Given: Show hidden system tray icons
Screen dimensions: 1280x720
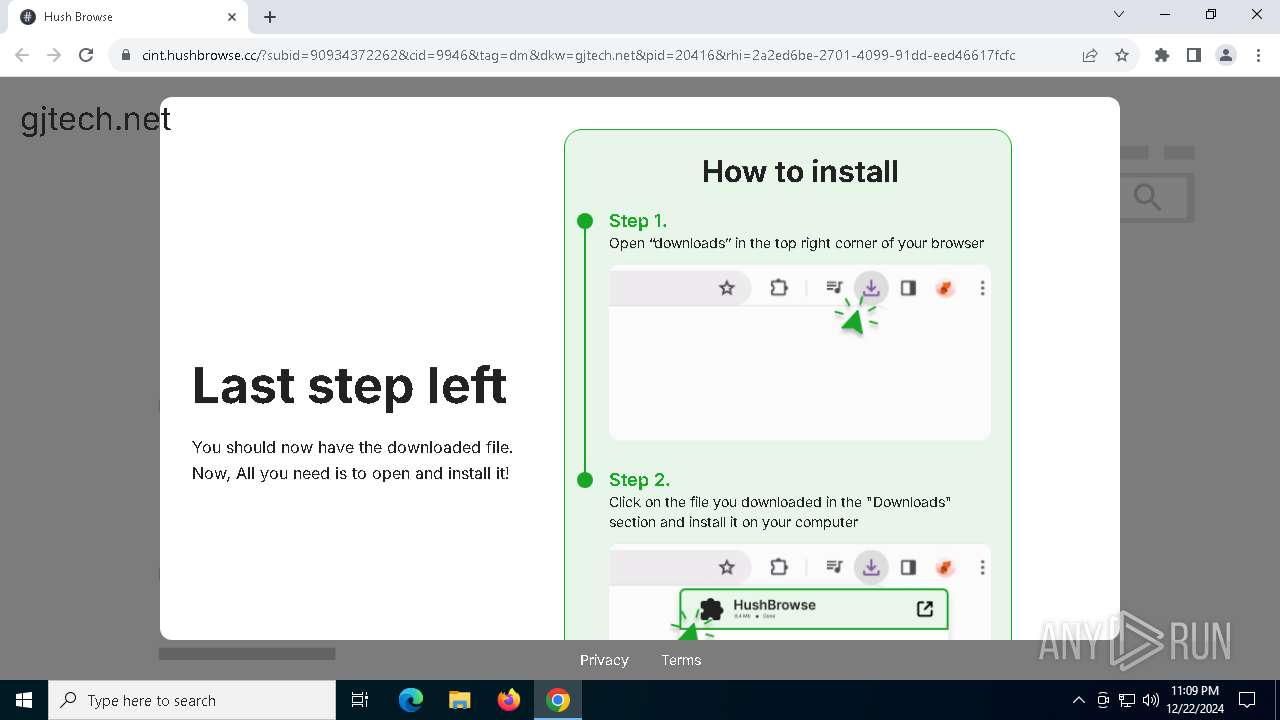Looking at the screenshot, I should [x=1078, y=700].
